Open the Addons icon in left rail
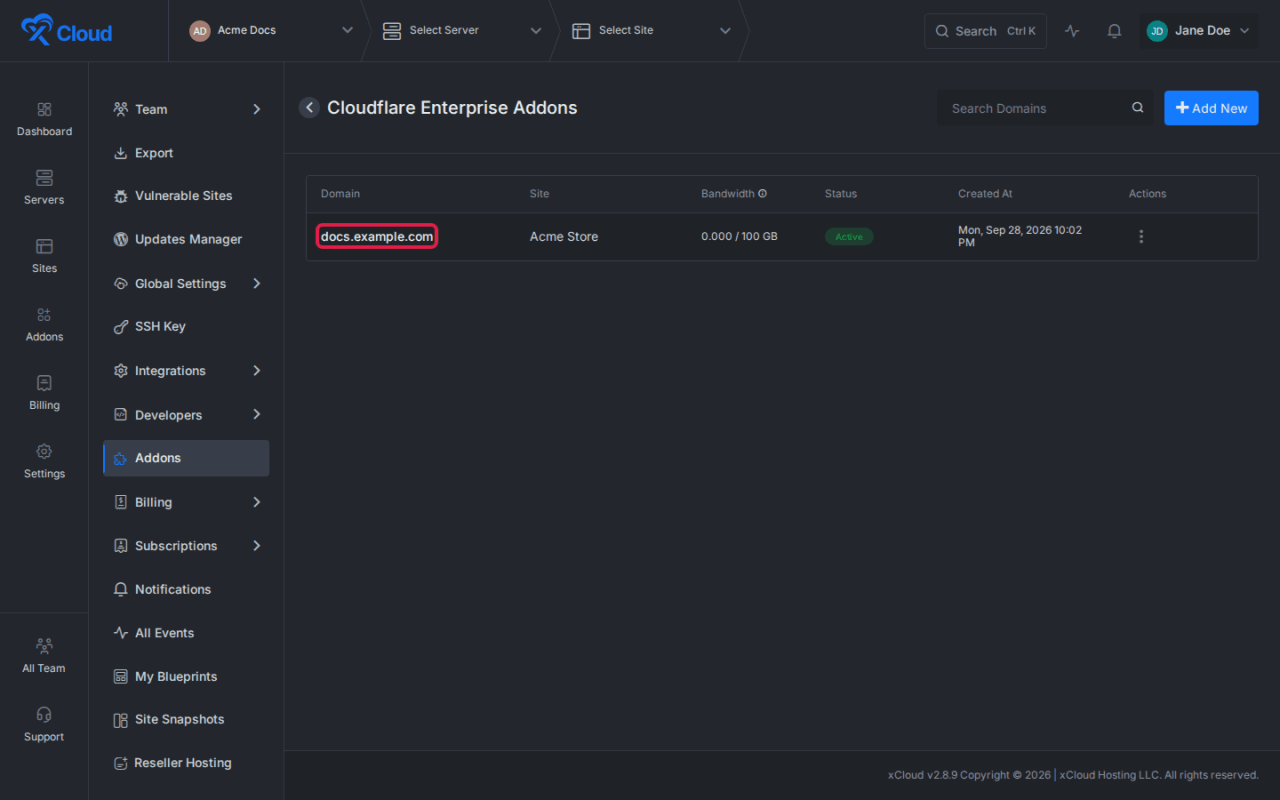This screenshot has height=800, width=1280. click(x=44, y=315)
